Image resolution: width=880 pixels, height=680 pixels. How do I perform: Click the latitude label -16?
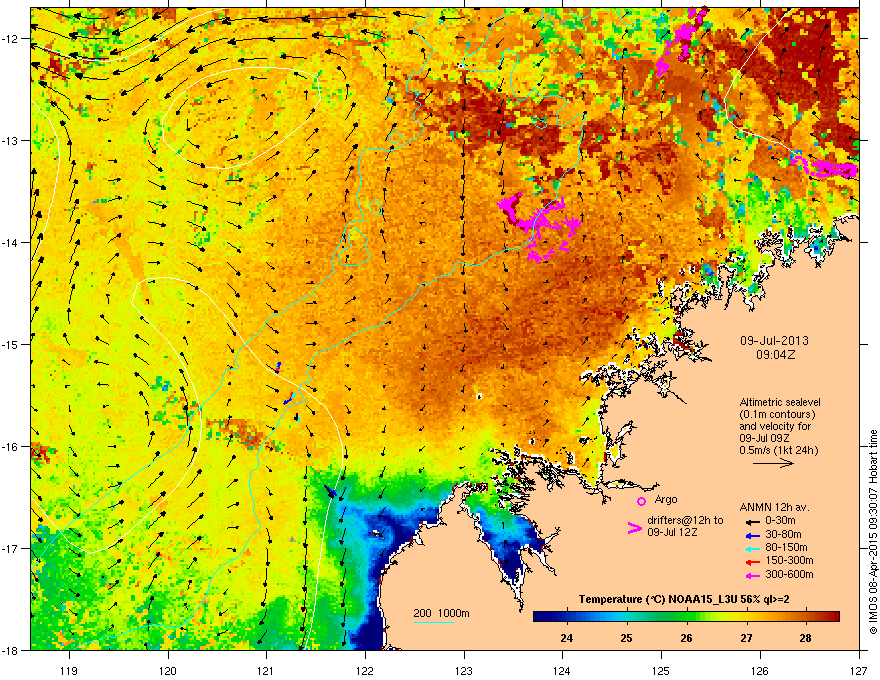(11, 446)
